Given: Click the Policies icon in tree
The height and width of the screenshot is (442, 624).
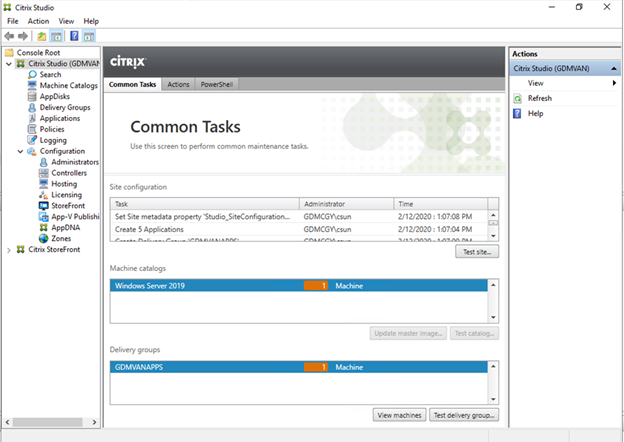Looking at the screenshot, I should [x=32, y=129].
